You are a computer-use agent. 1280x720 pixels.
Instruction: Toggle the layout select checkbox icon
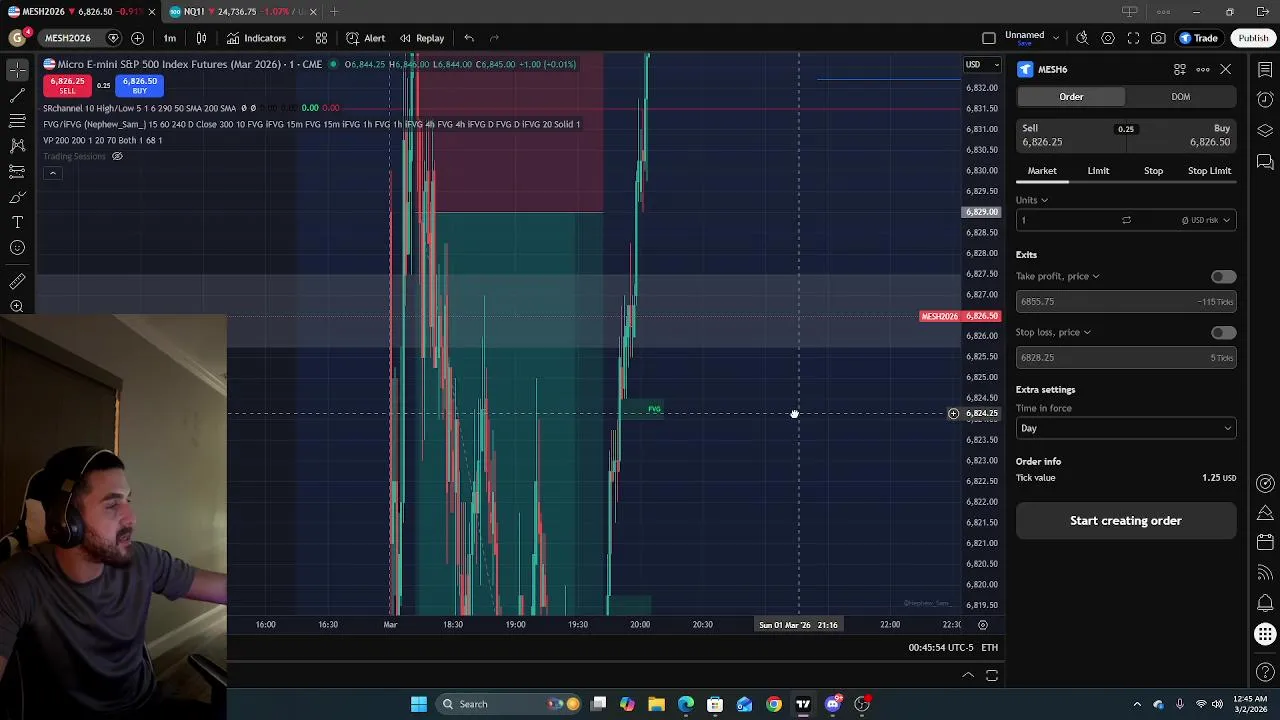click(989, 38)
